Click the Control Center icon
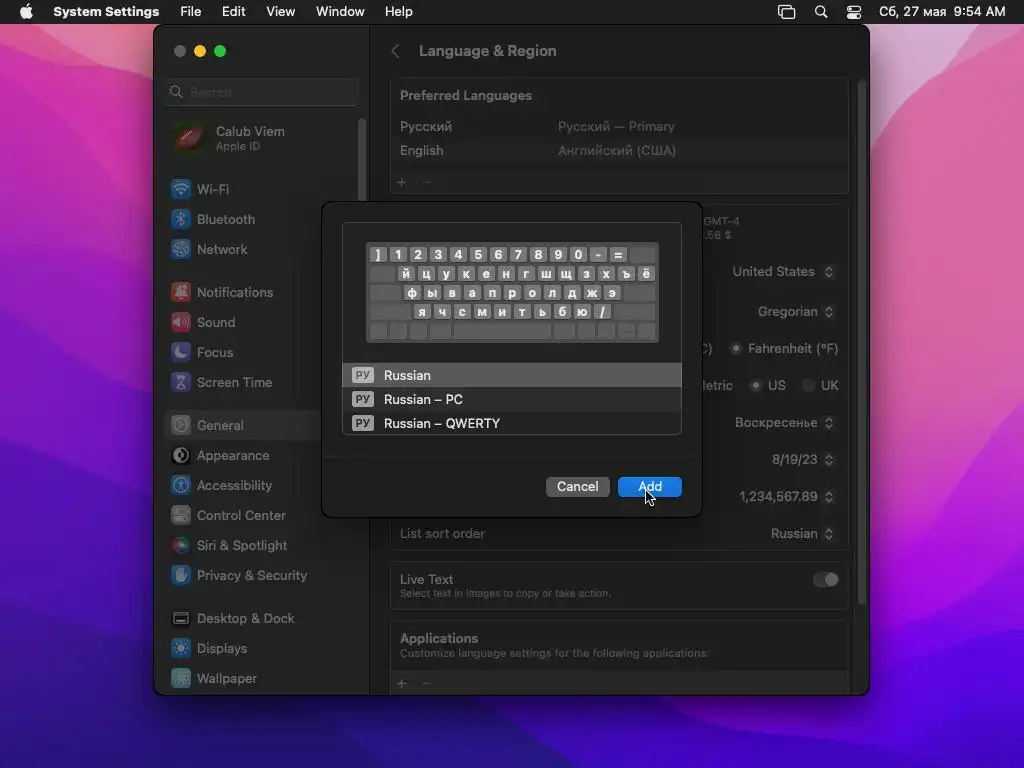The image size is (1024, 768). point(181,515)
